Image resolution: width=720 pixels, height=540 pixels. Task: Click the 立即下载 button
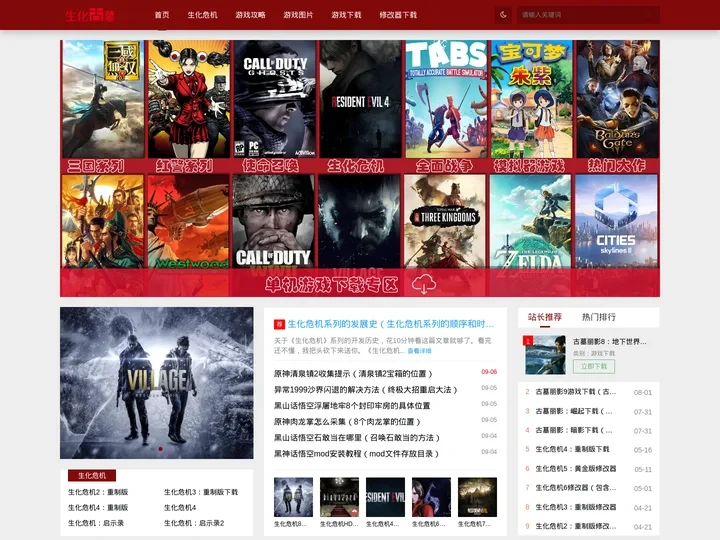pyautogui.click(x=594, y=366)
